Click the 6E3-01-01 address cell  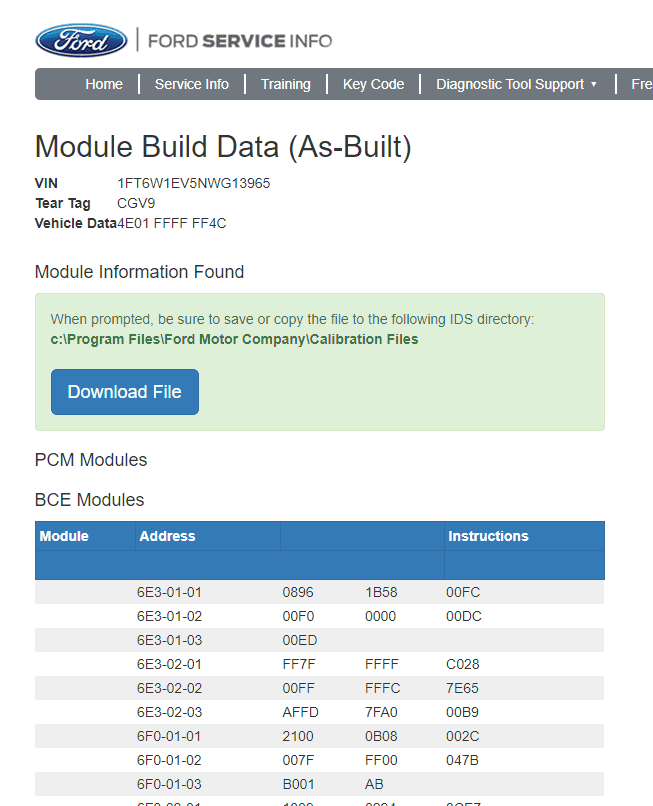click(x=169, y=592)
